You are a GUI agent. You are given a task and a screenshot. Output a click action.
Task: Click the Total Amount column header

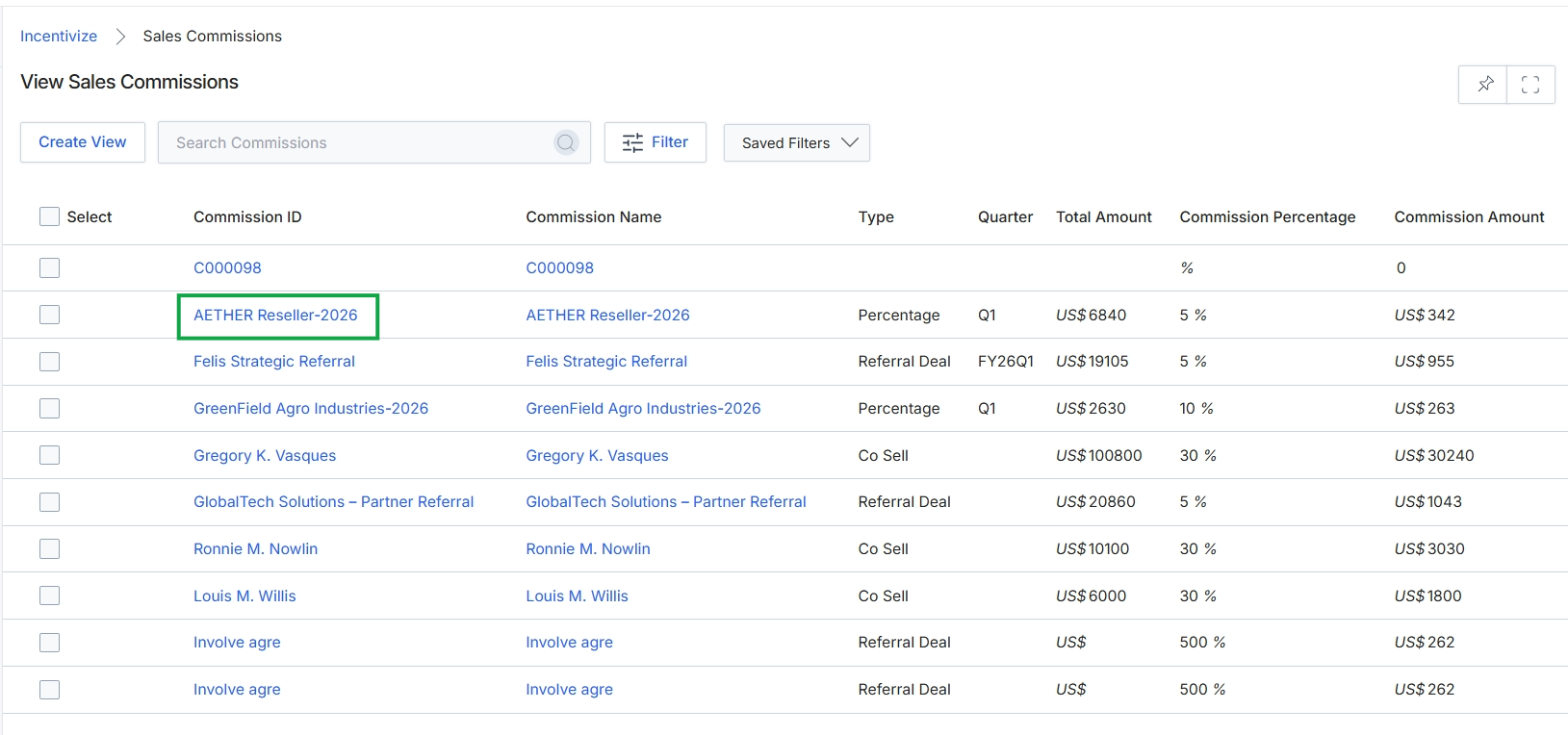pos(1104,216)
